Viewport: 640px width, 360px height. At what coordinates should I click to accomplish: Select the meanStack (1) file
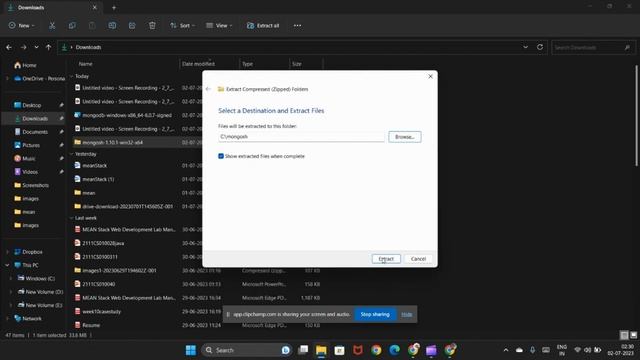[x=98, y=179]
